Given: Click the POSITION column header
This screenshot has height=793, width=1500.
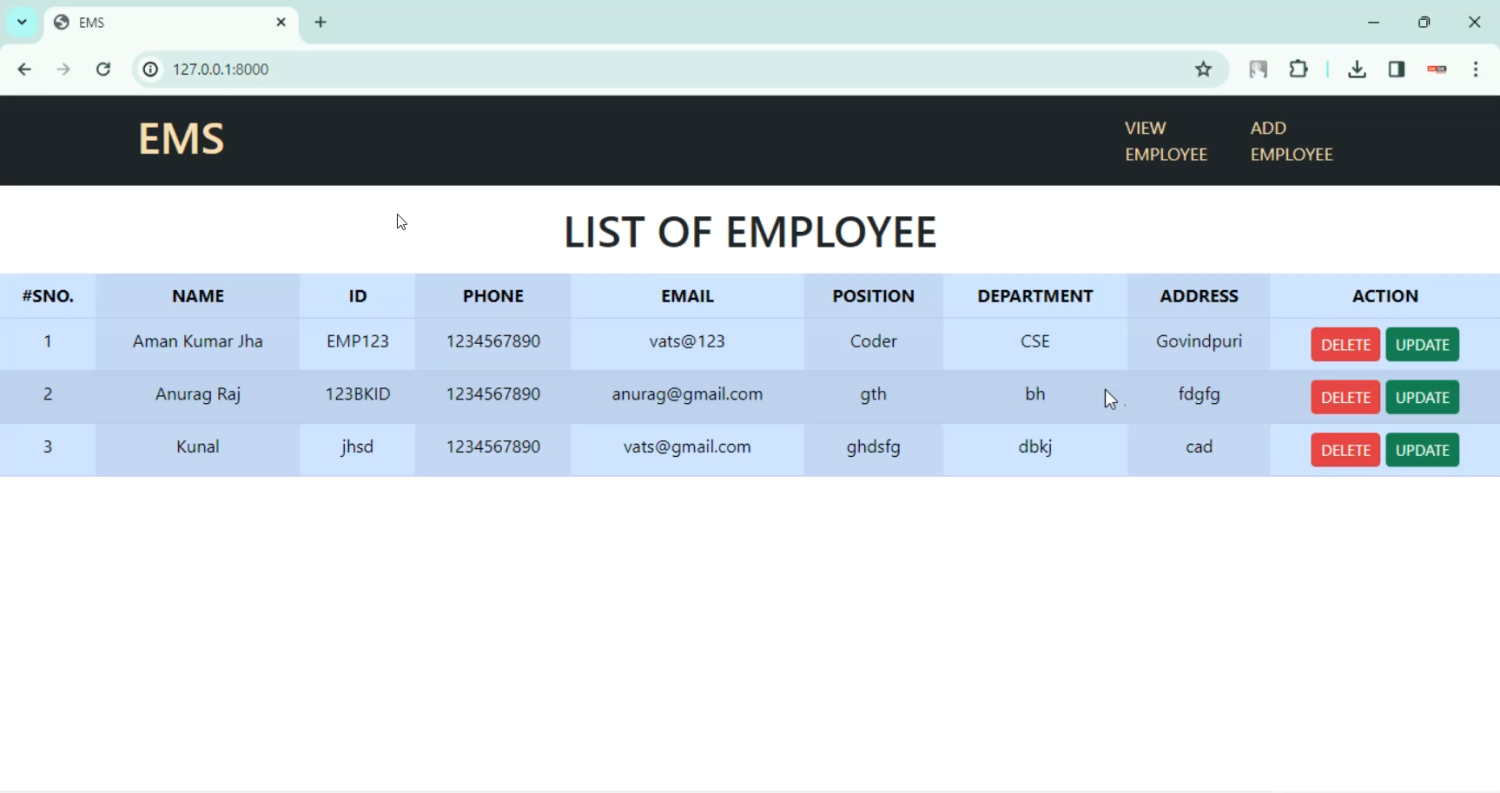Looking at the screenshot, I should click(x=873, y=296).
